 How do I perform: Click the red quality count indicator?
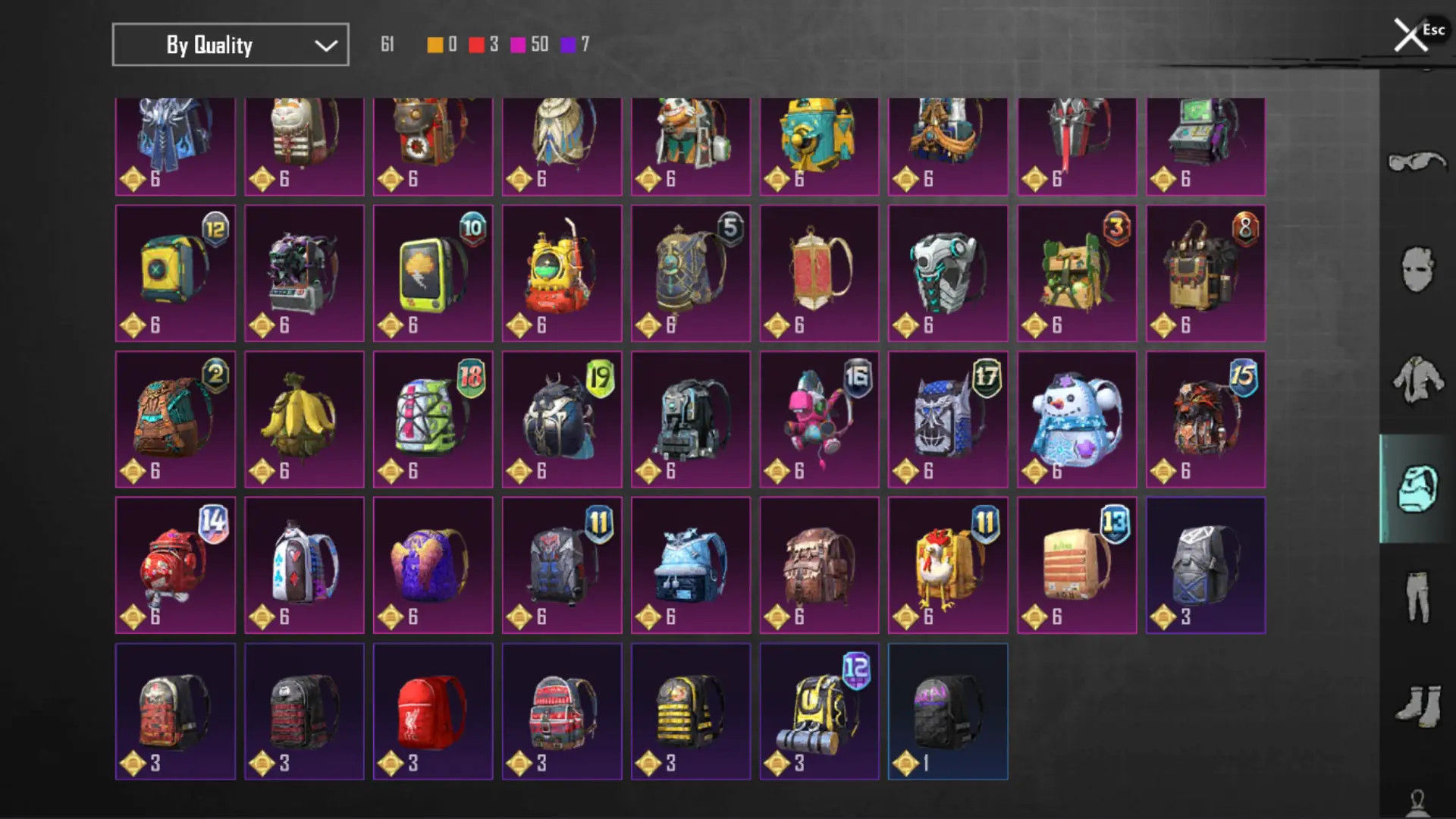[483, 45]
